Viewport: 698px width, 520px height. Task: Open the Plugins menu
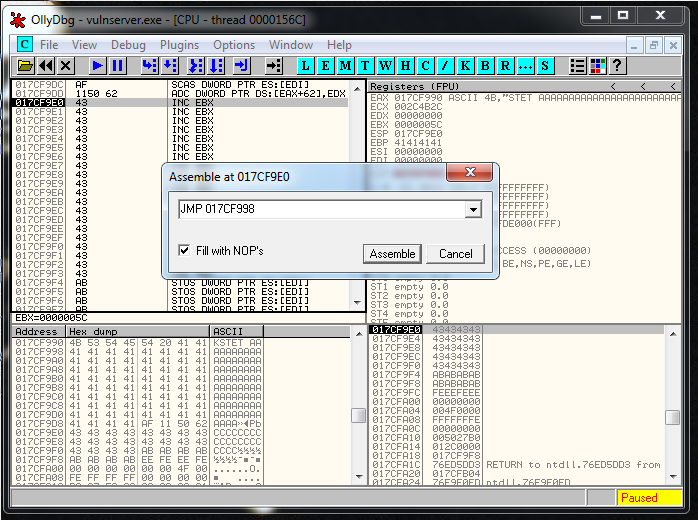(179, 45)
